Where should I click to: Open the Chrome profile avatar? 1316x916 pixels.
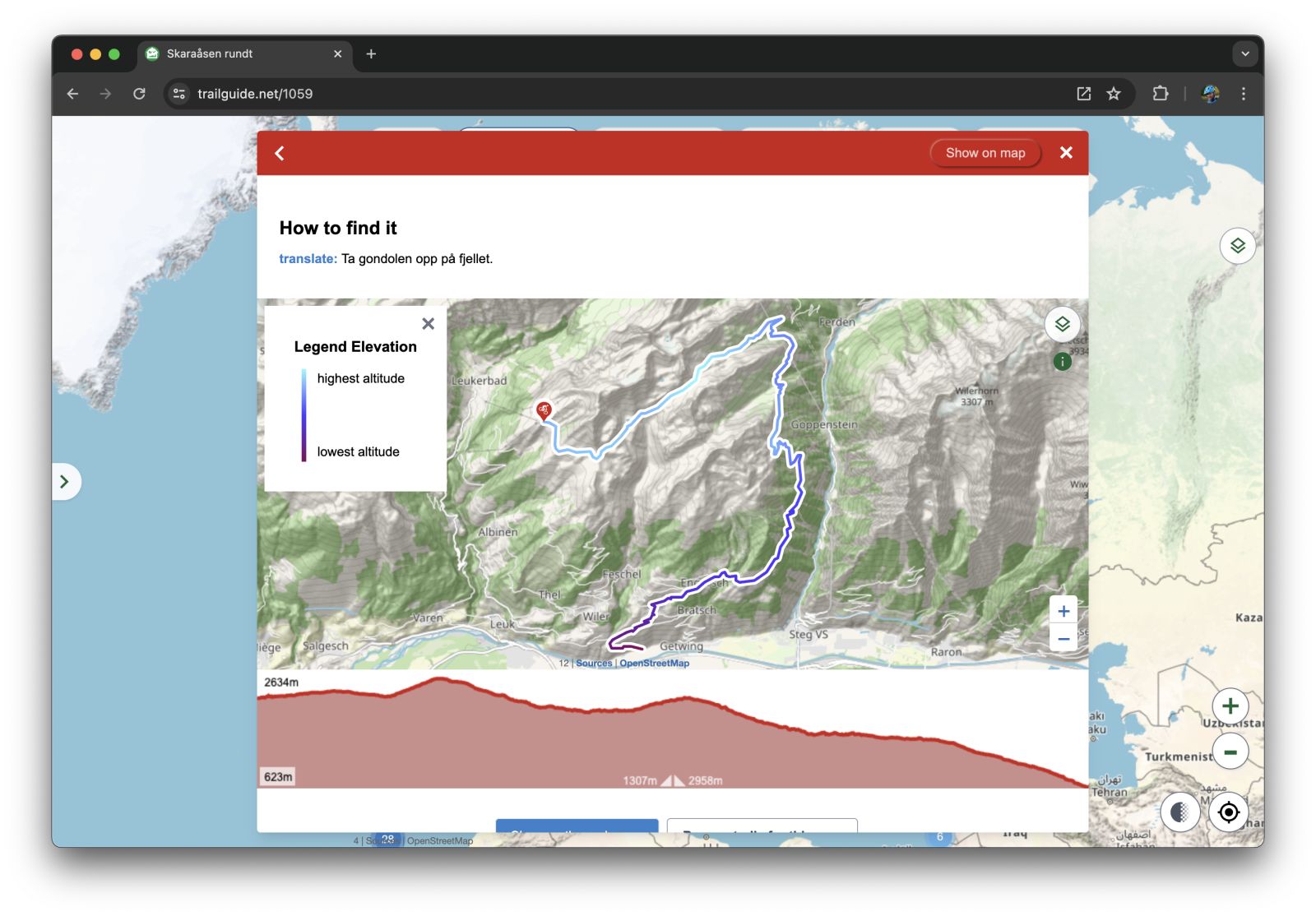(1210, 94)
